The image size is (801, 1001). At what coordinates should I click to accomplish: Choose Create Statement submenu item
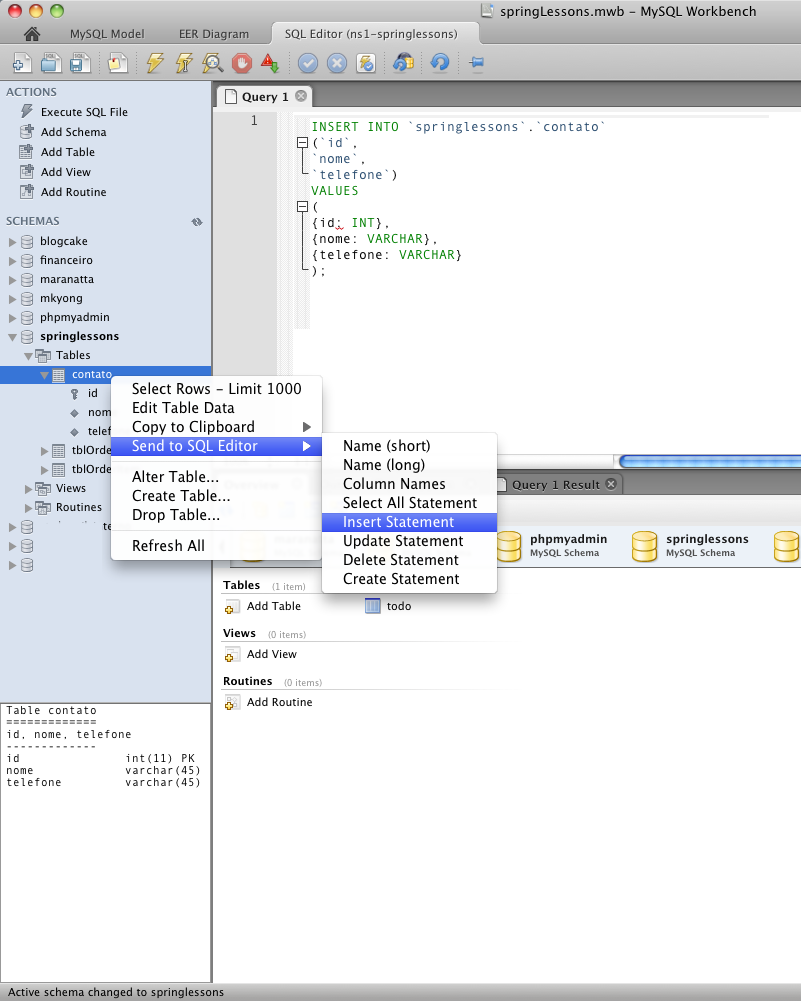[x=409, y=579]
